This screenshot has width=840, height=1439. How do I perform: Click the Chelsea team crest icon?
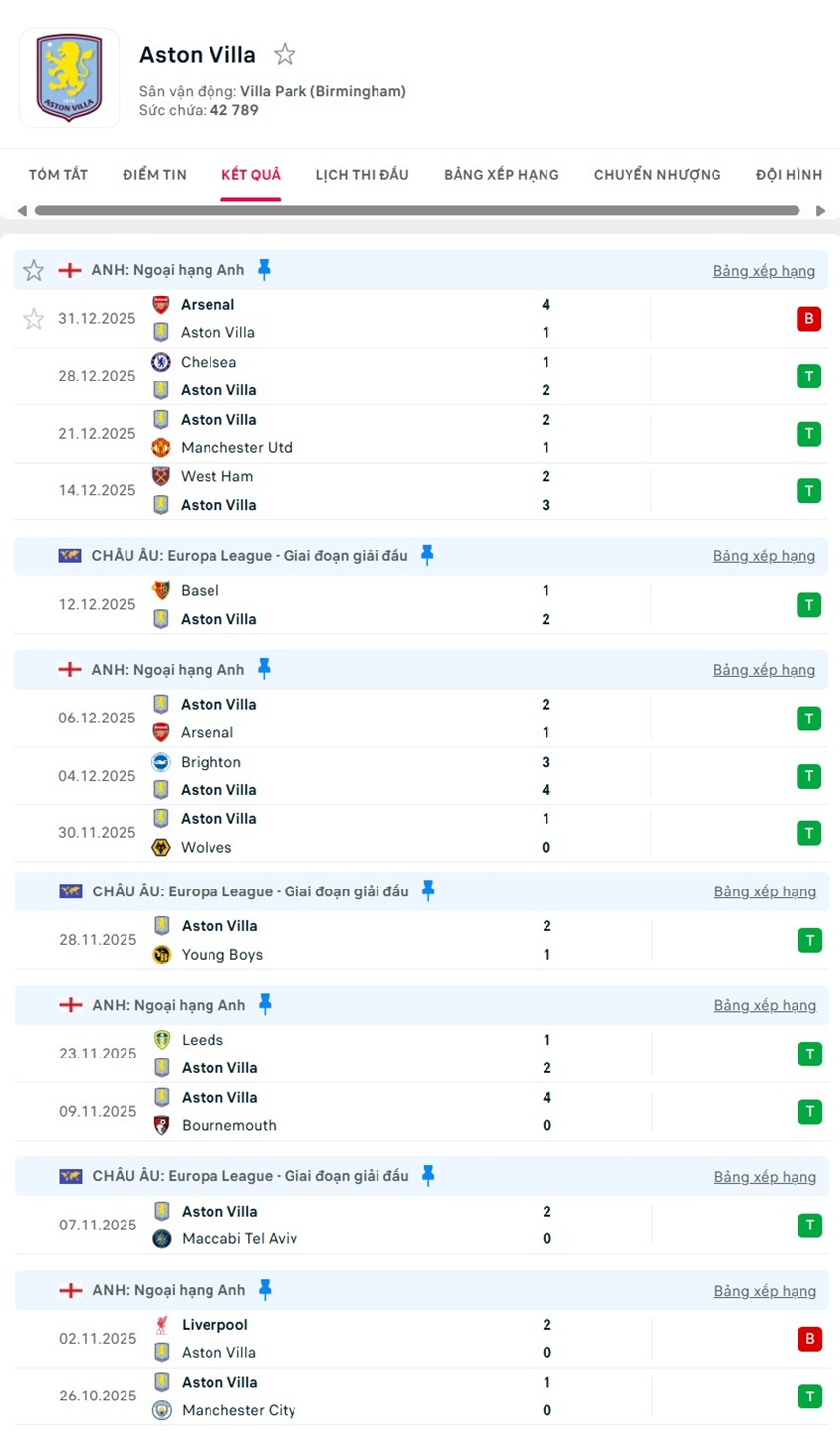click(x=161, y=363)
